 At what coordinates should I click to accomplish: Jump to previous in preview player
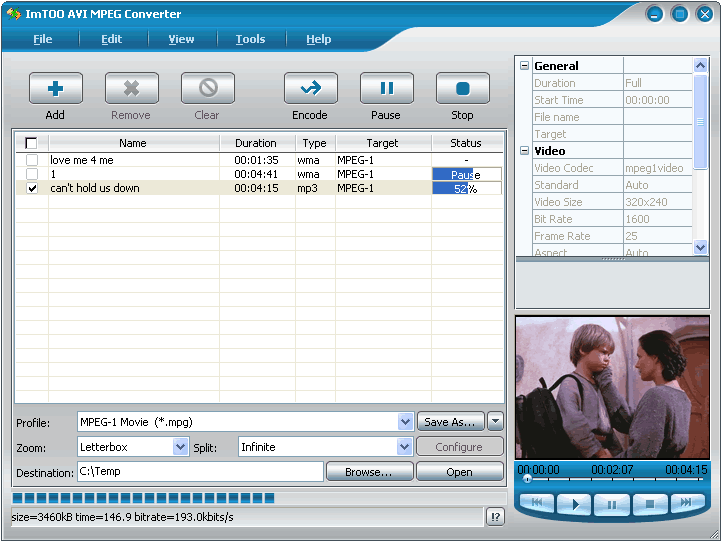[537, 503]
